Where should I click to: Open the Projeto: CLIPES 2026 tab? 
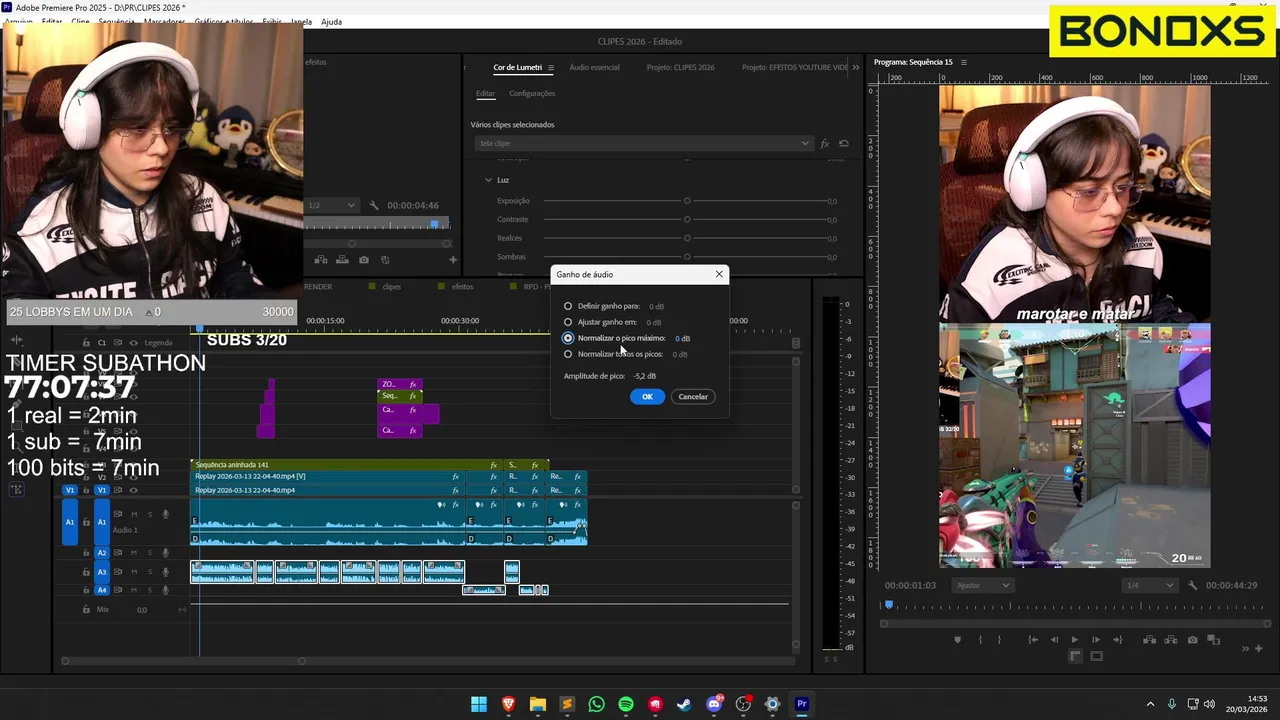(680, 67)
